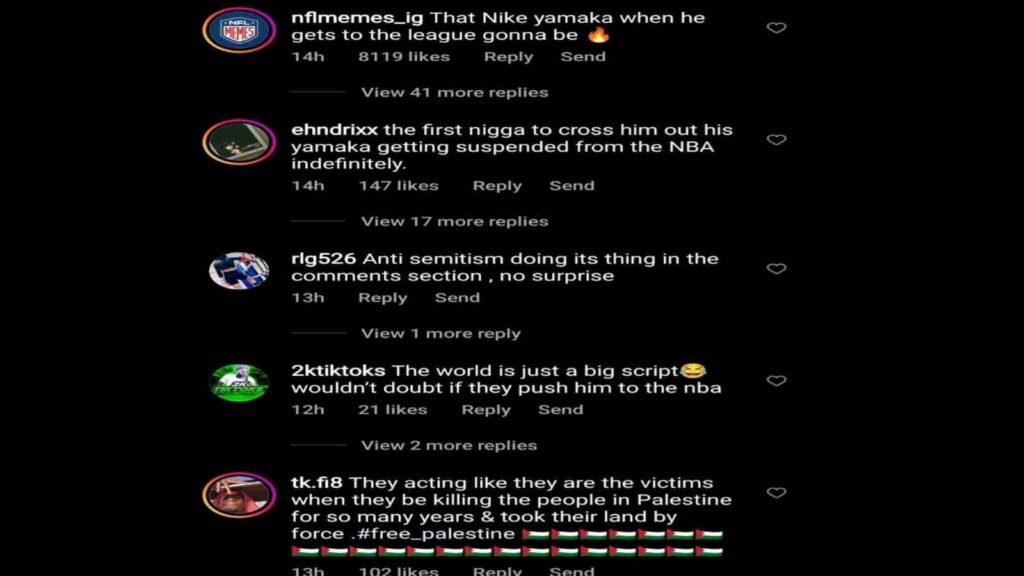Reply to rlg526 comment

[x=382, y=298]
